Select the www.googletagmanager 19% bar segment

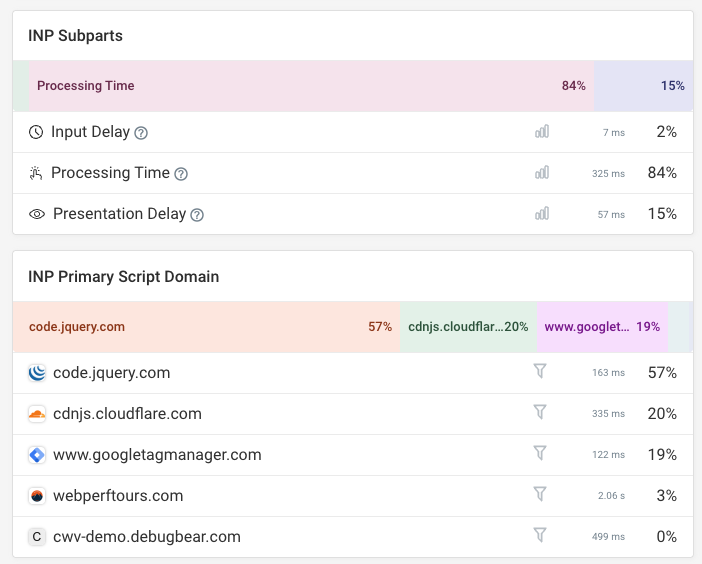coord(602,327)
